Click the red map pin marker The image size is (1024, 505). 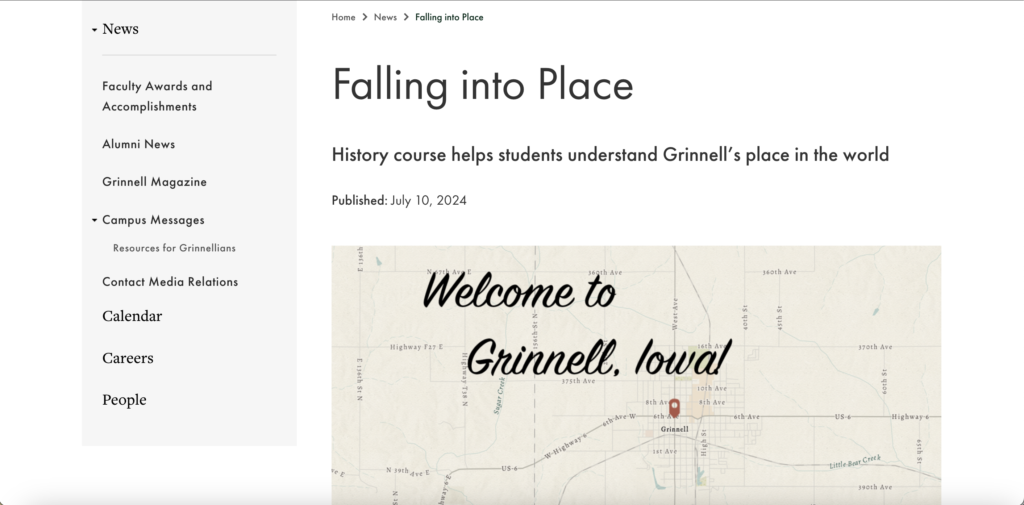tap(675, 407)
